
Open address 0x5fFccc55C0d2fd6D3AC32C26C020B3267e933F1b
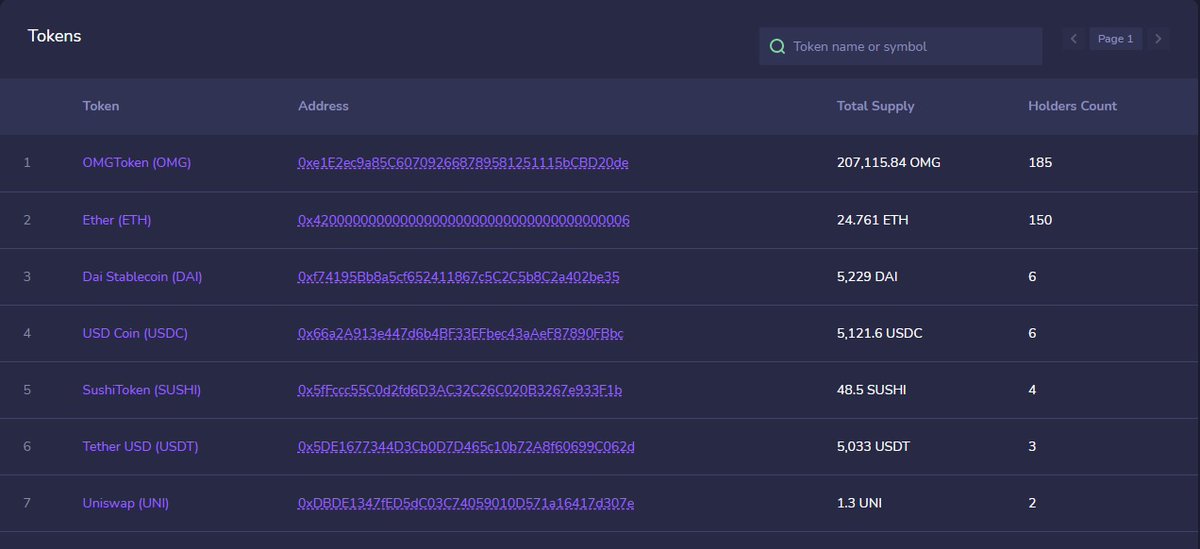click(460, 390)
